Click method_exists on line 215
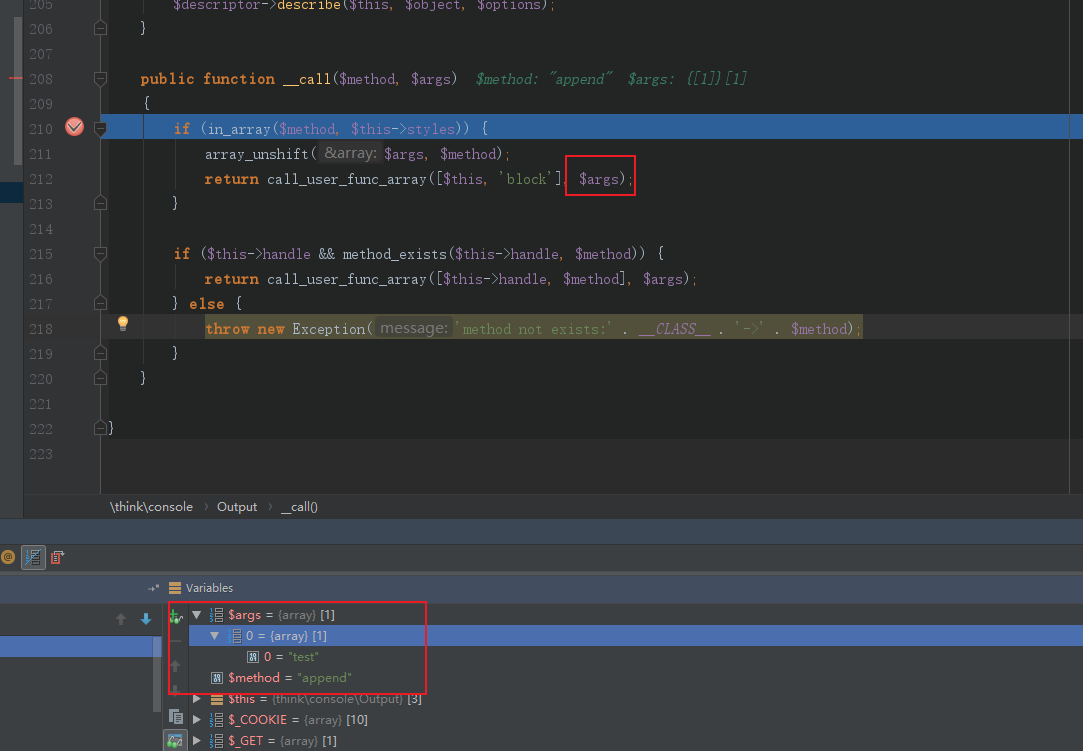The height and width of the screenshot is (751, 1083). point(394,254)
